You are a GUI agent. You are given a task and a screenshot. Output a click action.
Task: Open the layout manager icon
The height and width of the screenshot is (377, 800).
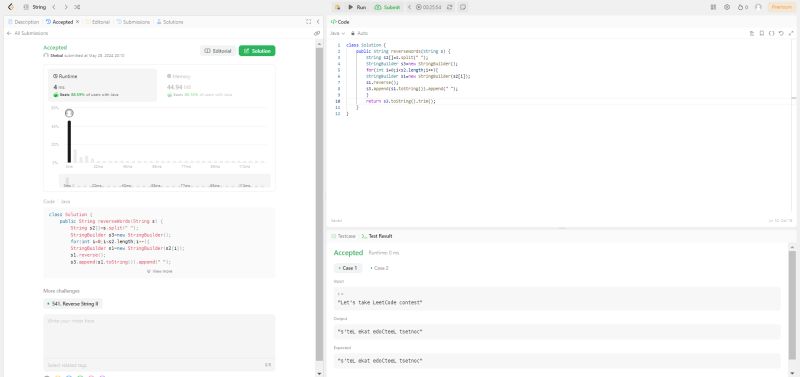tap(713, 7)
